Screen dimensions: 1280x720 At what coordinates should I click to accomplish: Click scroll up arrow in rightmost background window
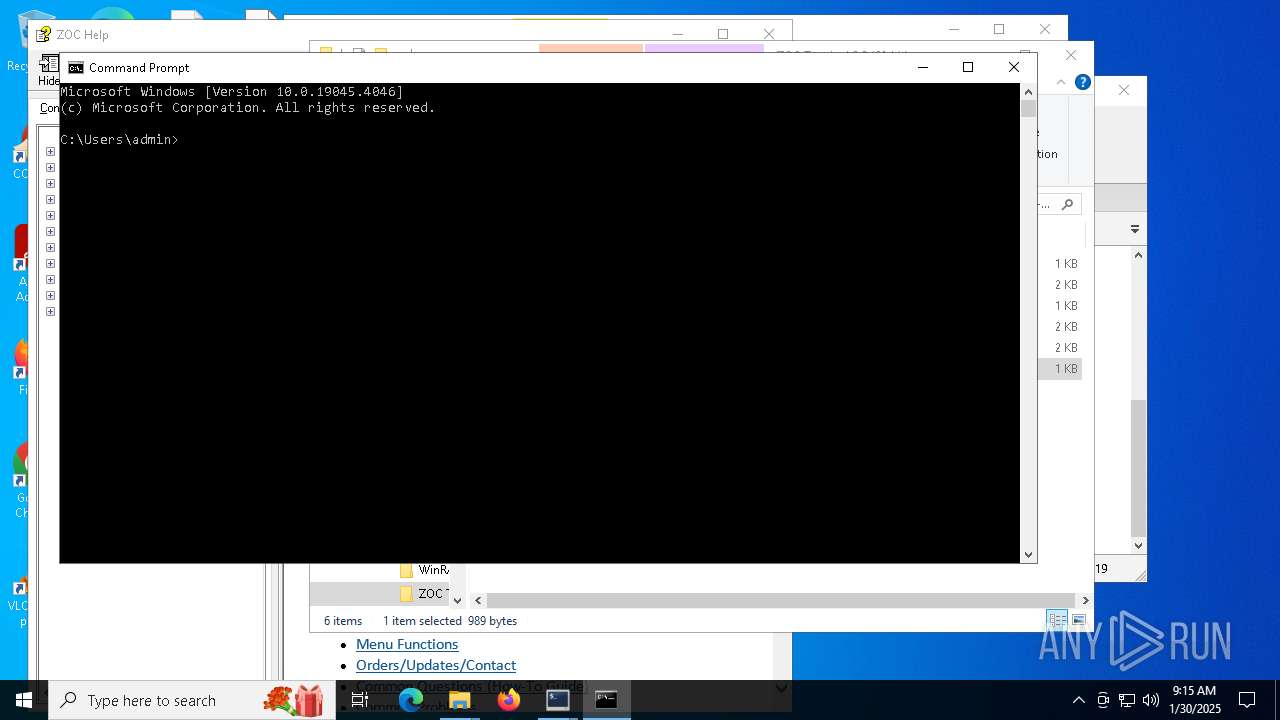(x=1138, y=255)
